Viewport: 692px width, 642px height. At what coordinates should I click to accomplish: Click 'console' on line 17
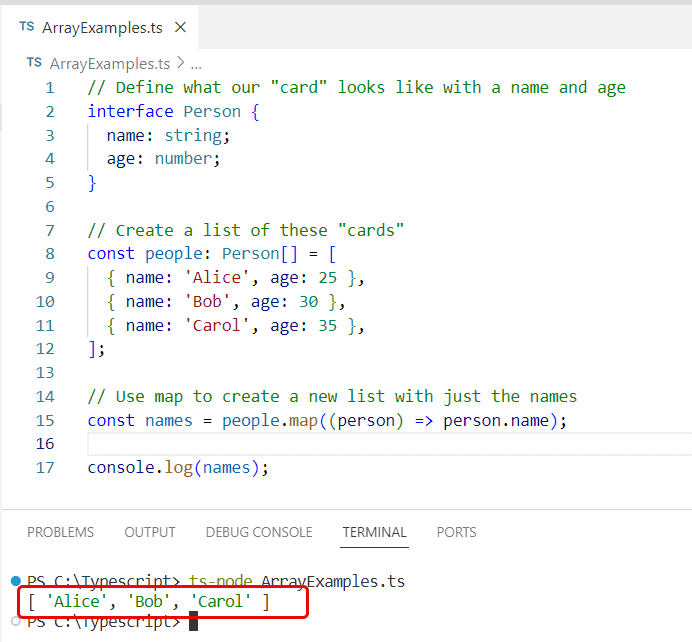coord(121,468)
